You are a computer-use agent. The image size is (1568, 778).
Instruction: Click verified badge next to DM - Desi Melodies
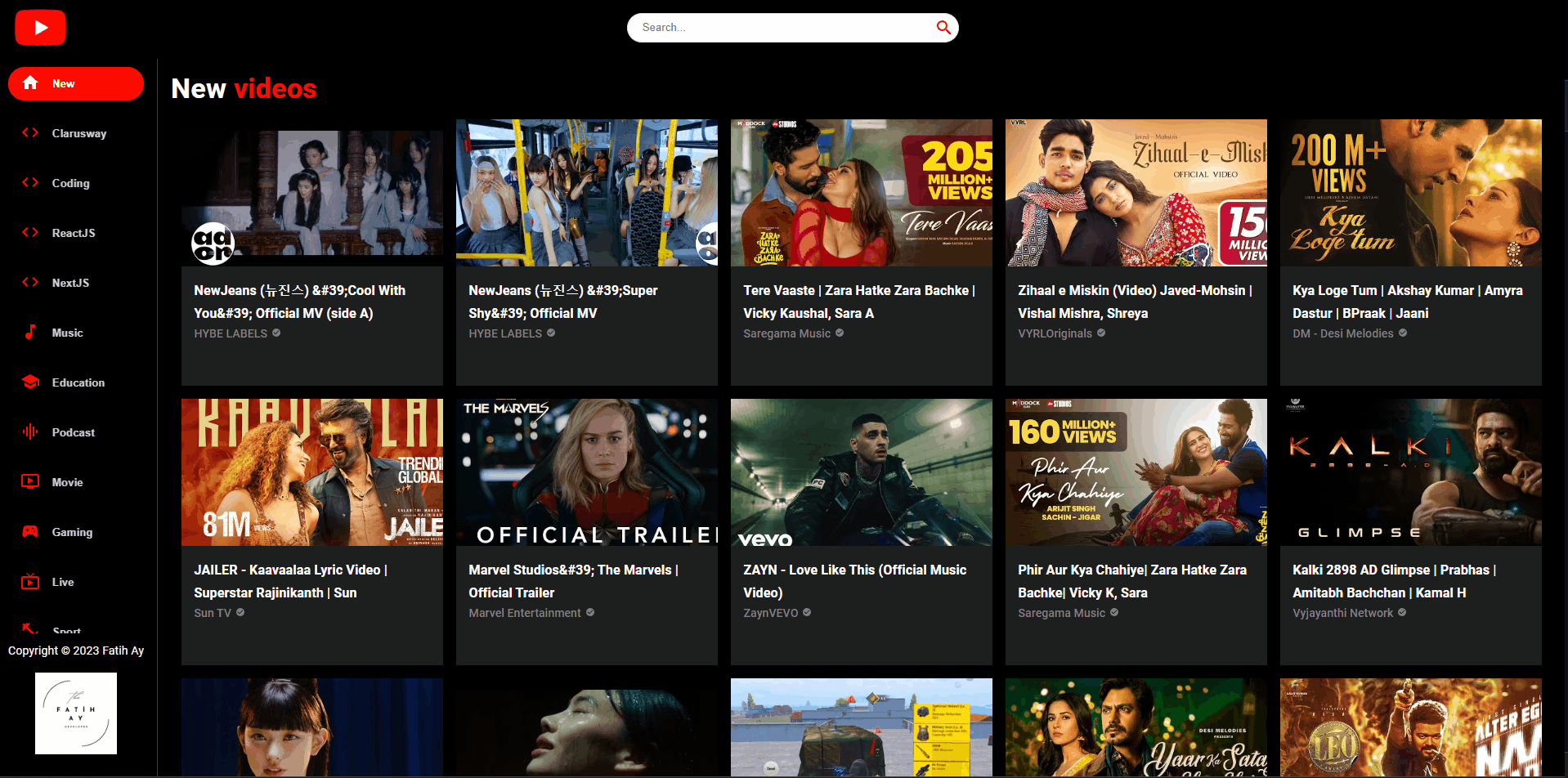pyautogui.click(x=1403, y=333)
